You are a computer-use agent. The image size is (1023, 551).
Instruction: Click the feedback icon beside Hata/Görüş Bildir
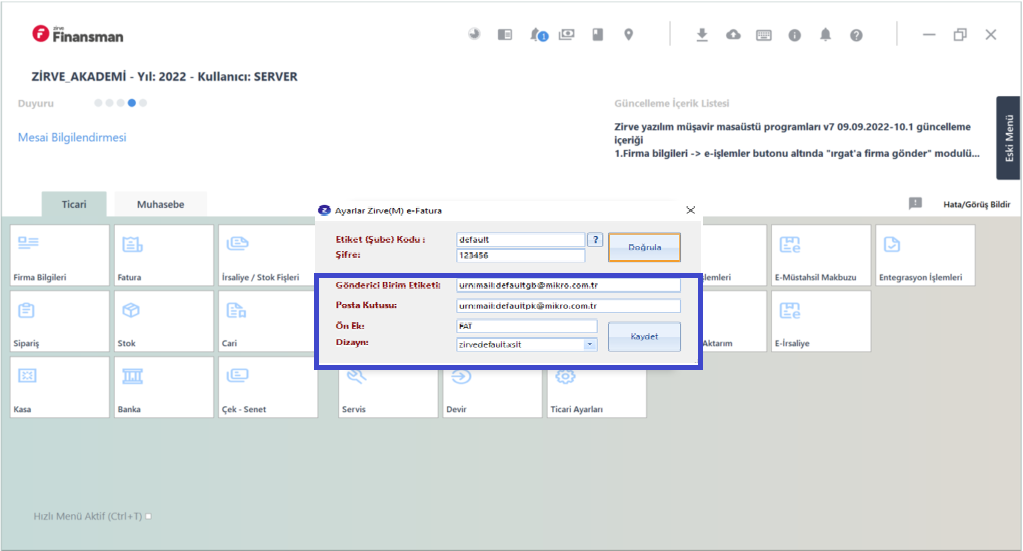click(915, 203)
